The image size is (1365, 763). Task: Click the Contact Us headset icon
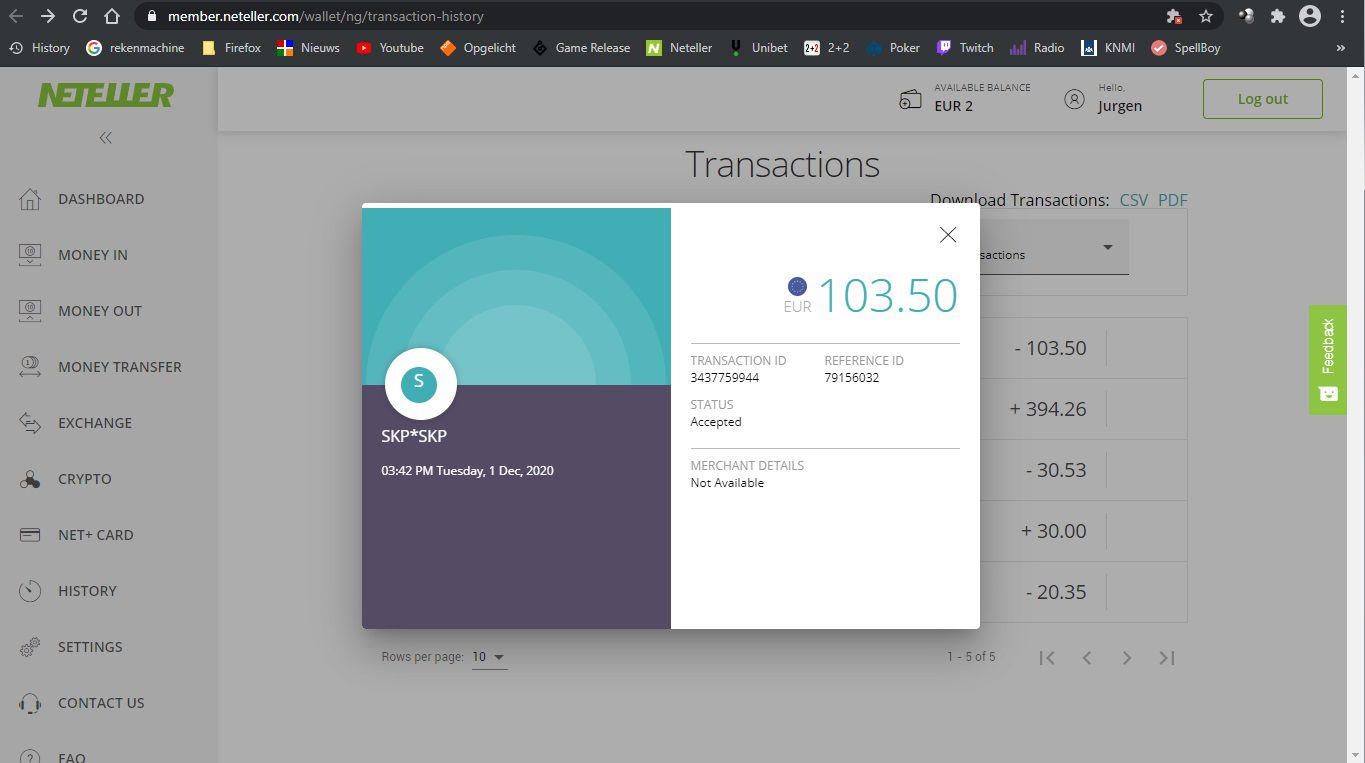[x=30, y=703]
